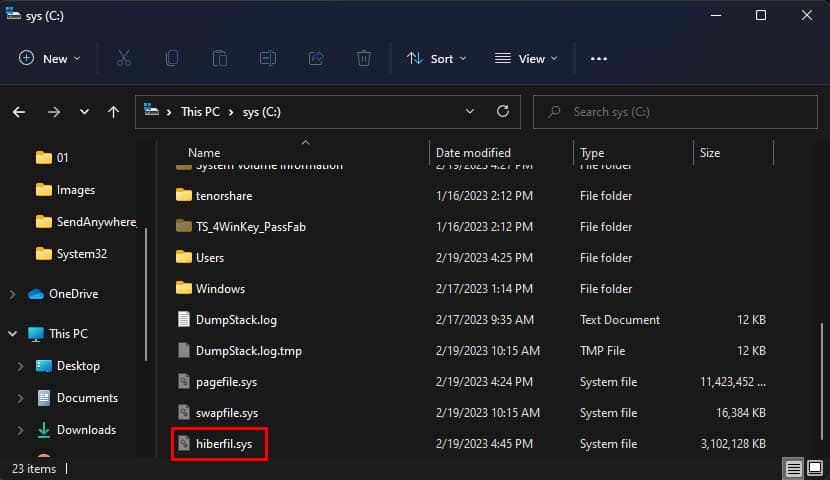Click the DumpStack.log document icon
830x480 pixels.
click(x=184, y=319)
